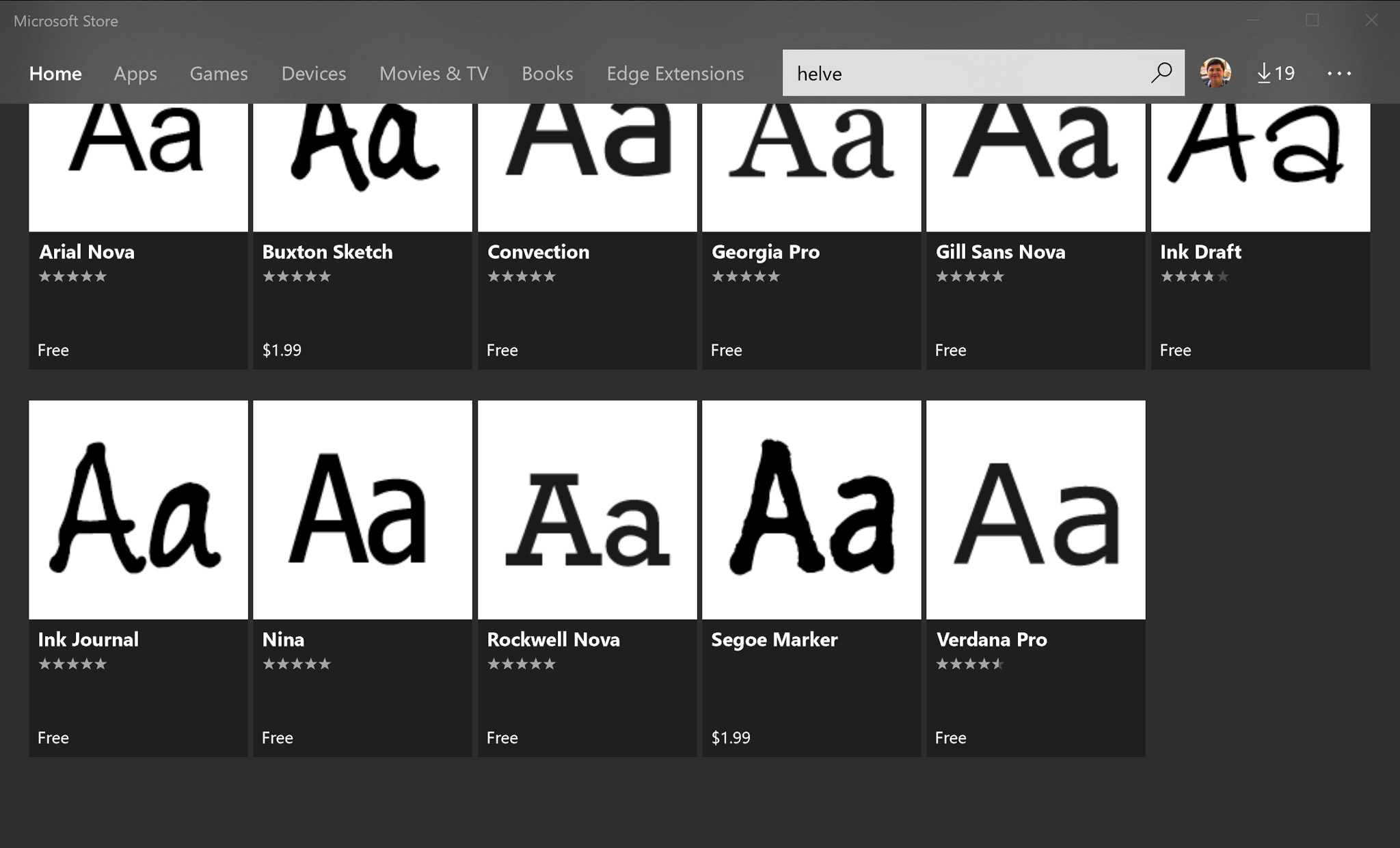Click the search magnifier icon

coord(1161,72)
